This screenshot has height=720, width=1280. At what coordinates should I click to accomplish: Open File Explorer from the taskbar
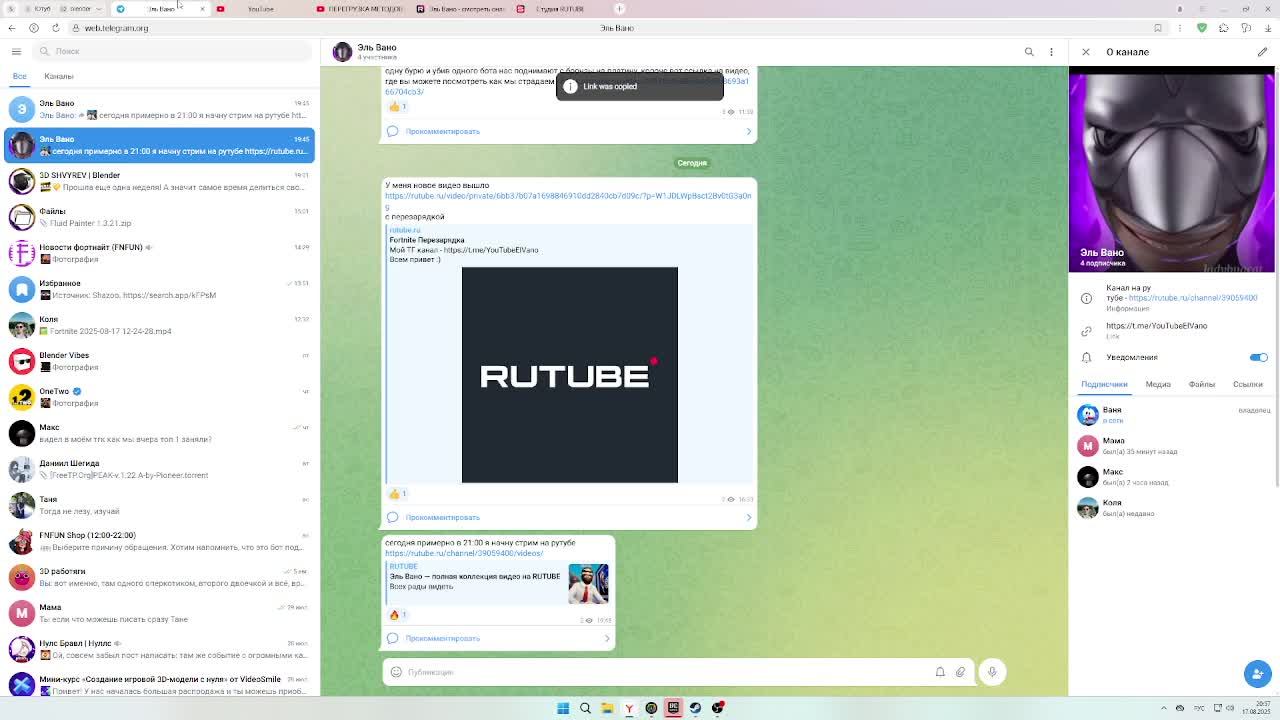tap(607, 708)
